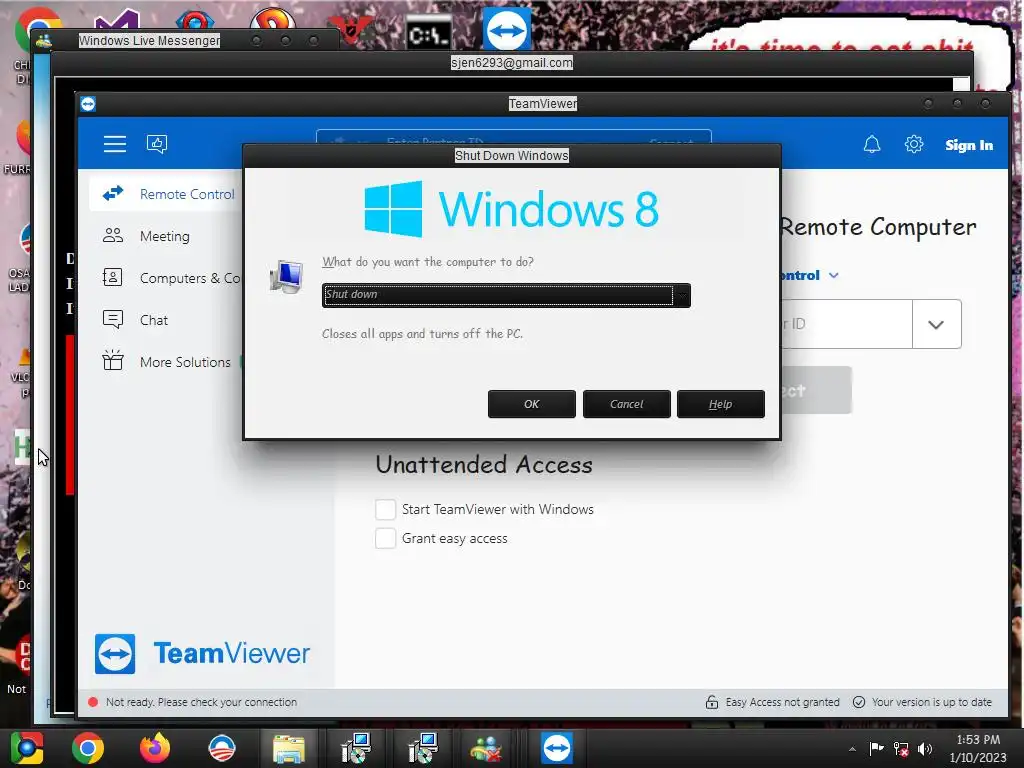Screen dimensions: 1024x768
Task: Open TeamViewer settings gear
Action: click(914, 144)
